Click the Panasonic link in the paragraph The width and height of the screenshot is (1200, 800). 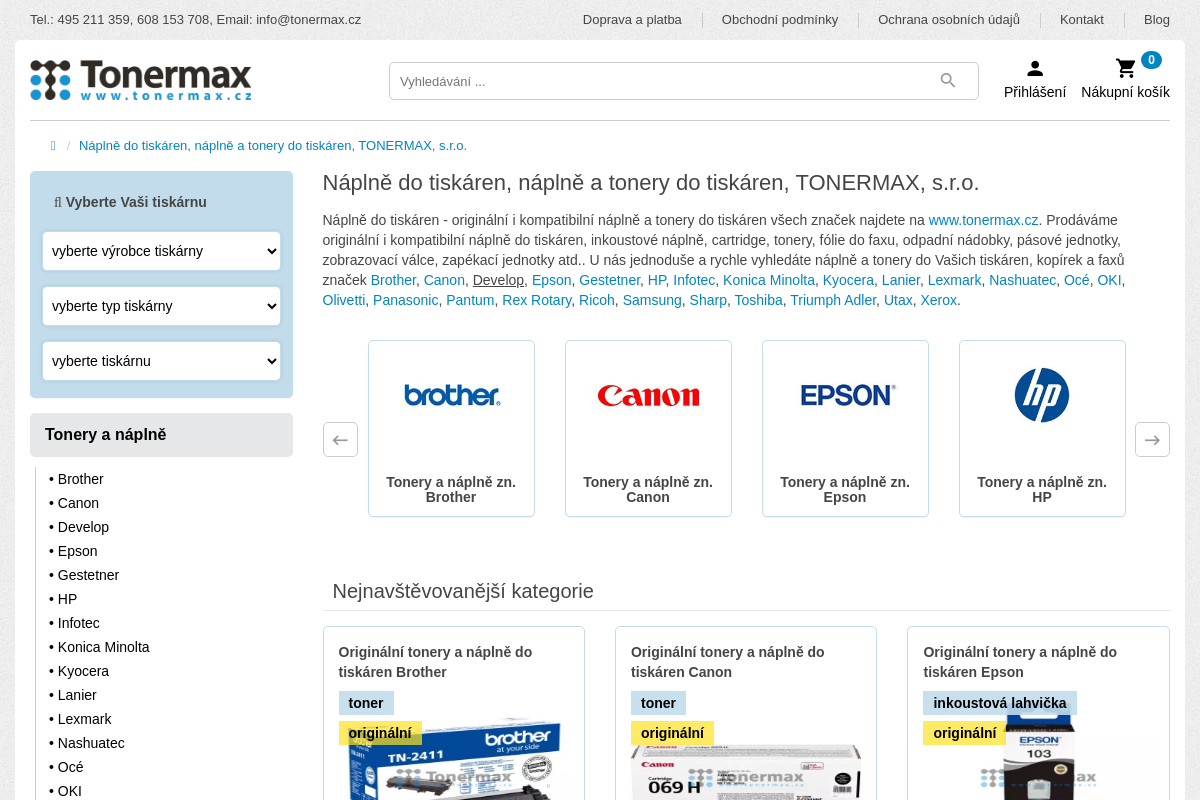pos(406,300)
